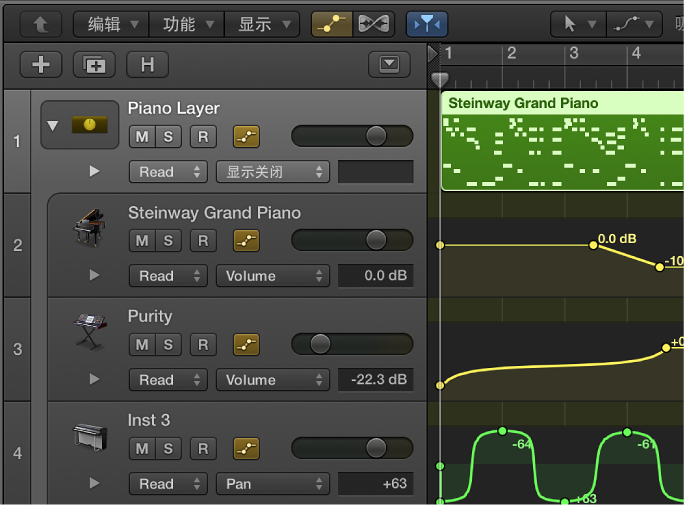Open Read automation mode menu on Steinway track

[168, 275]
